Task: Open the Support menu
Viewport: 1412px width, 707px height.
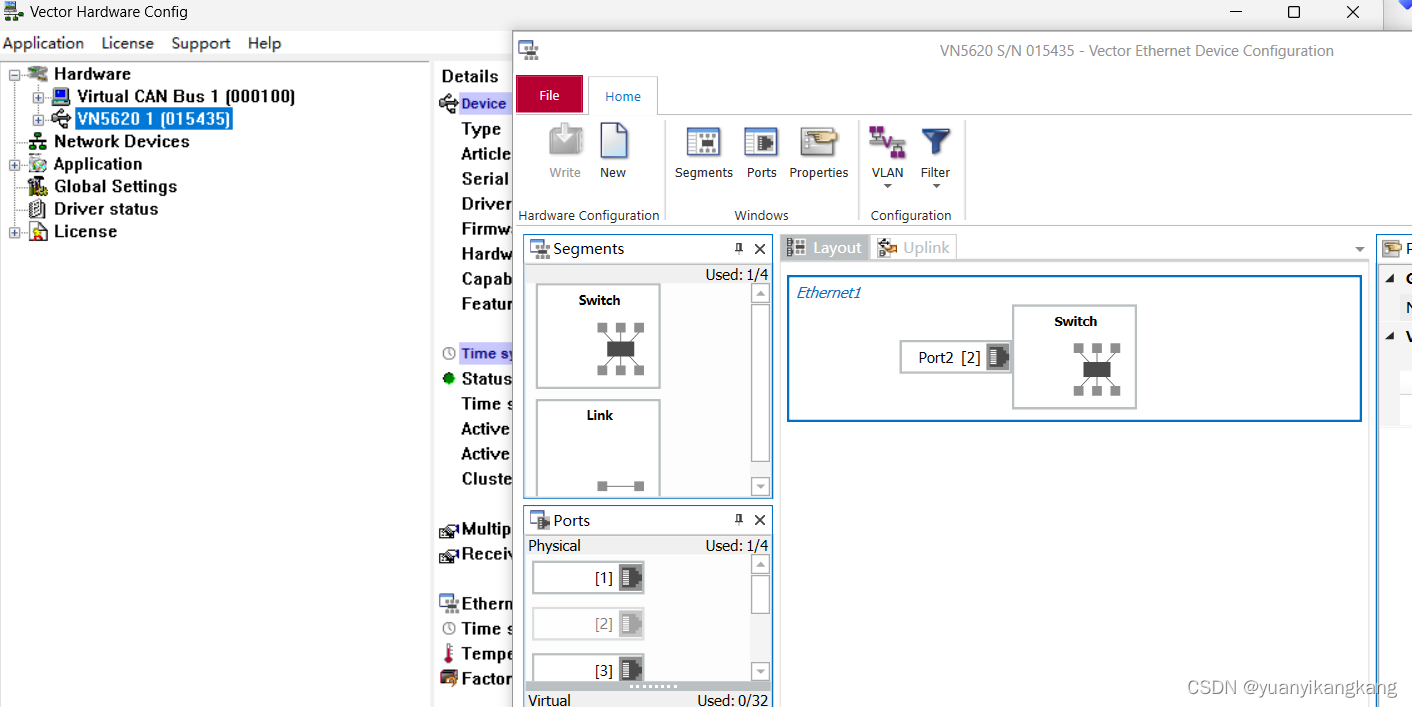Action: pyautogui.click(x=200, y=43)
